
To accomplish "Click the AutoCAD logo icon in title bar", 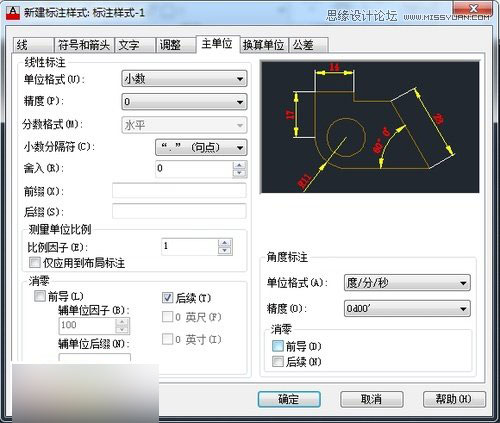I will tap(13, 13).
